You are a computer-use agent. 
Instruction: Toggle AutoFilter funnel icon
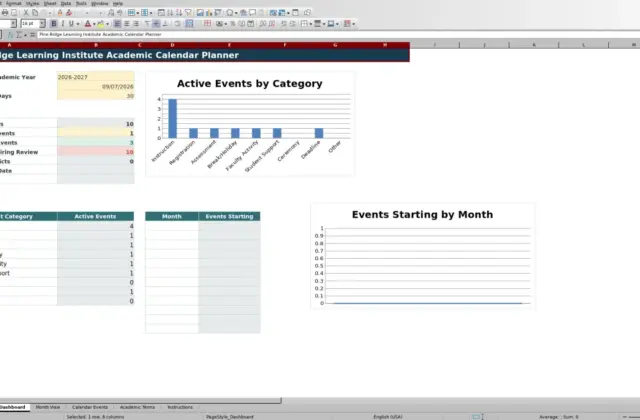188,13
